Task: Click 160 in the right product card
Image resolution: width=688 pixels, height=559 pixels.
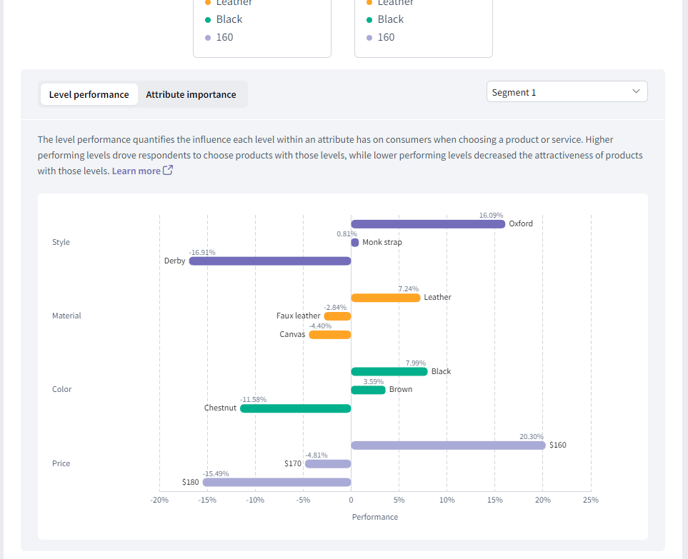Action: (x=386, y=37)
